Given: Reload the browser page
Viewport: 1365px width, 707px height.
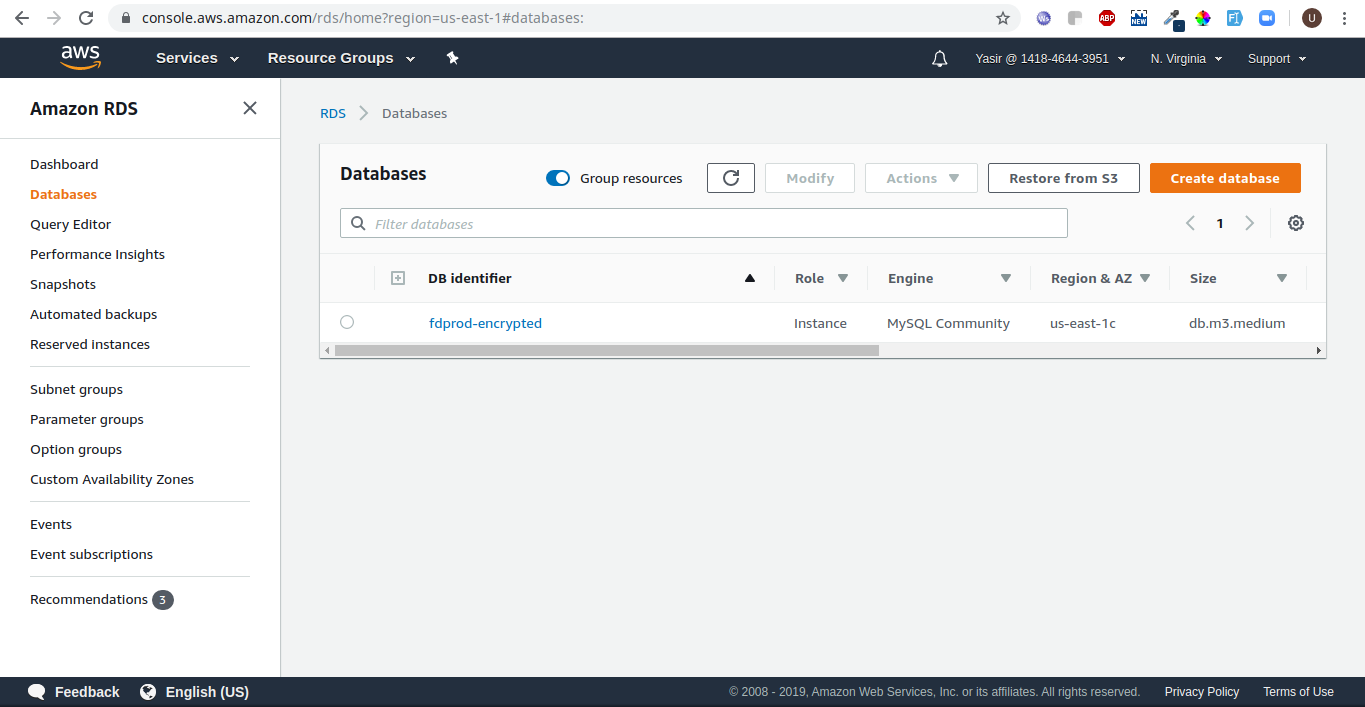Looking at the screenshot, I should pyautogui.click(x=86, y=18).
